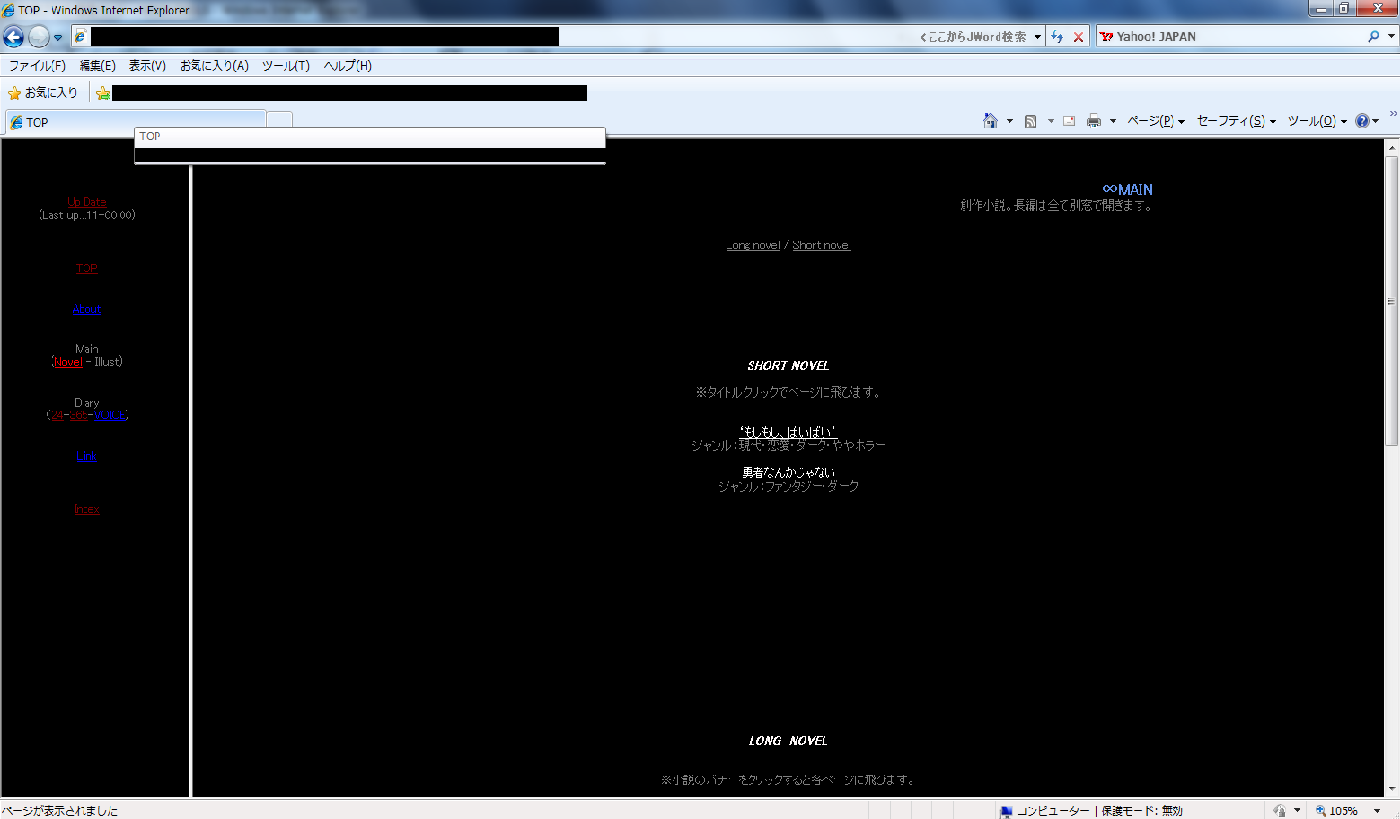The height and width of the screenshot is (819, 1400).
Task: Click the Print icon
Action: pos(1094,121)
